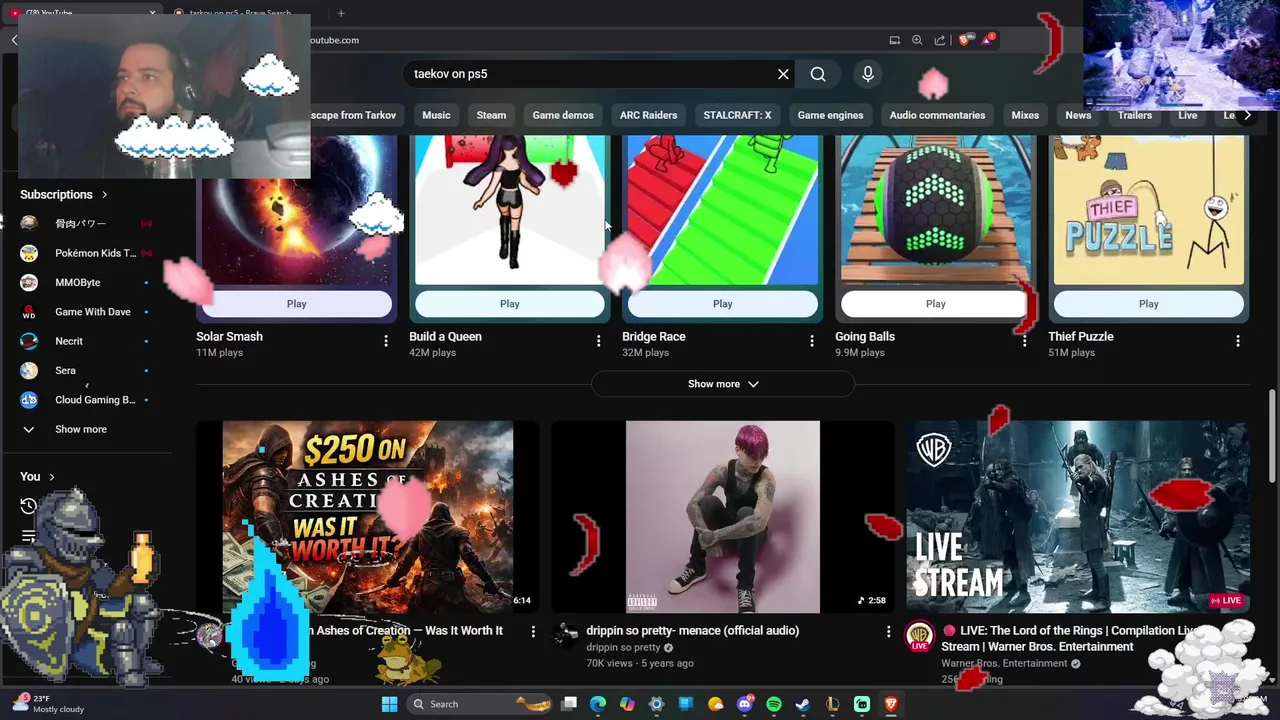
Task: Open the Warner Bros. channel avatar
Action: coord(920,637)
